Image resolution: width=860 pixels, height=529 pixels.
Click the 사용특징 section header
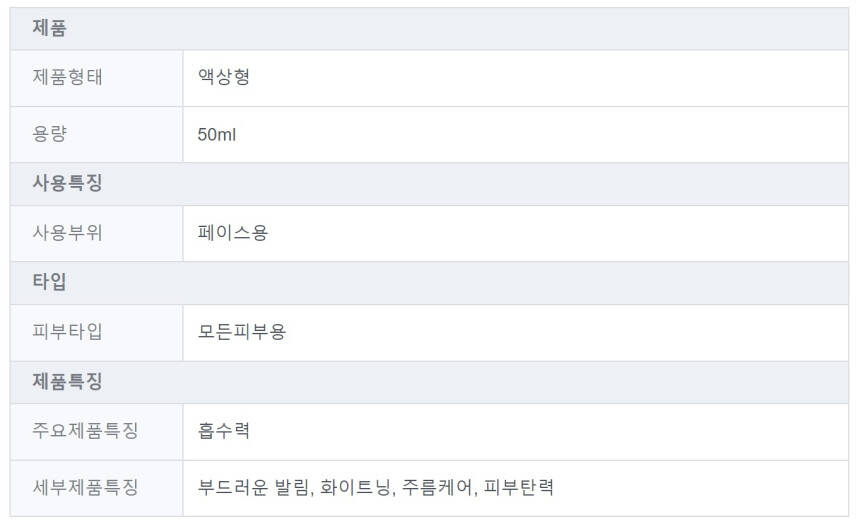(67, 184)
